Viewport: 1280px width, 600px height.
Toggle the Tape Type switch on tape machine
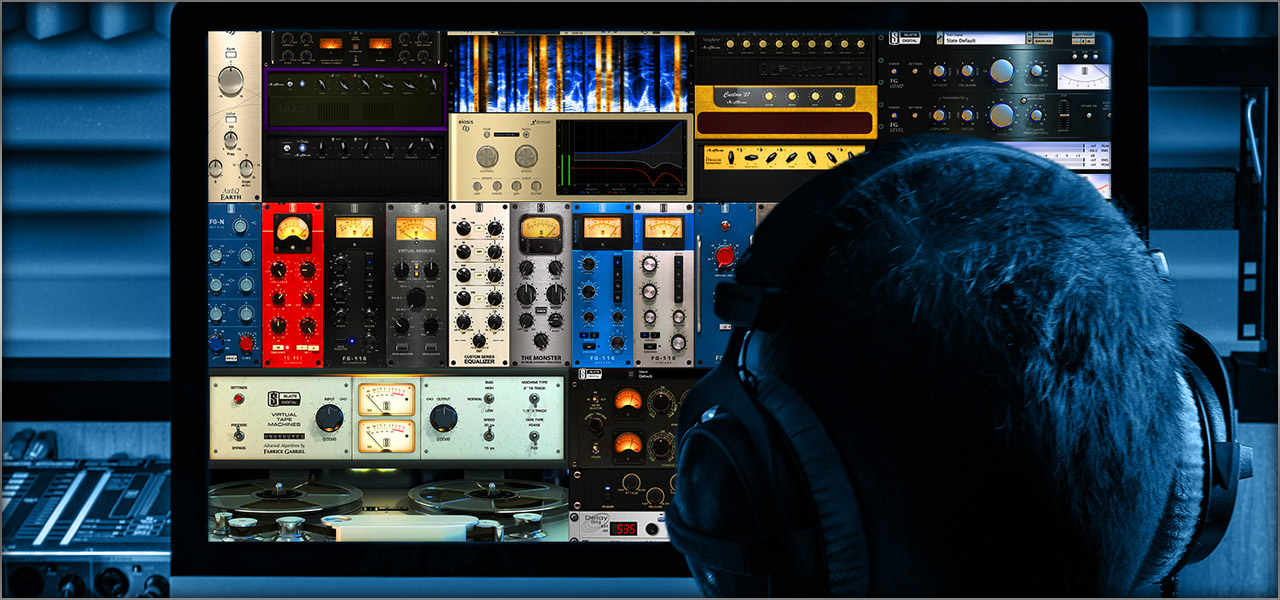[x=535, y=438]
